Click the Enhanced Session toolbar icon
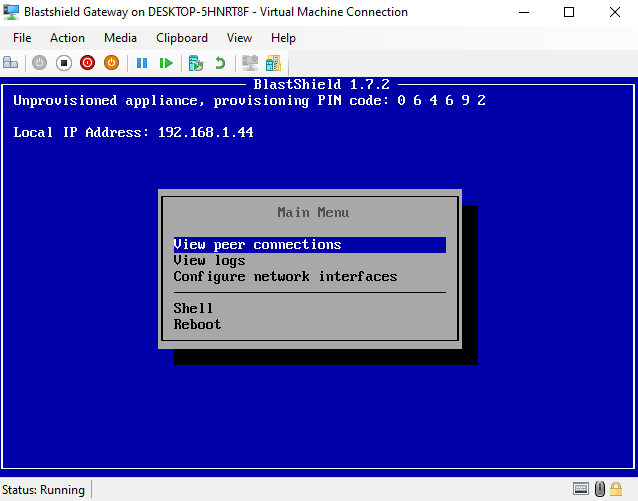 (249, 62)
